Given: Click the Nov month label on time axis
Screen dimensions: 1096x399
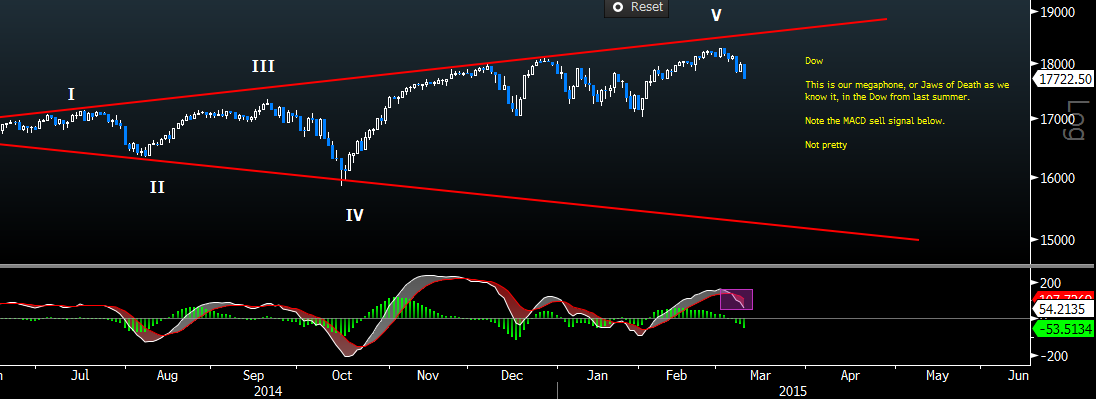Looking at the screenshot, I should (x=427, y=375).
